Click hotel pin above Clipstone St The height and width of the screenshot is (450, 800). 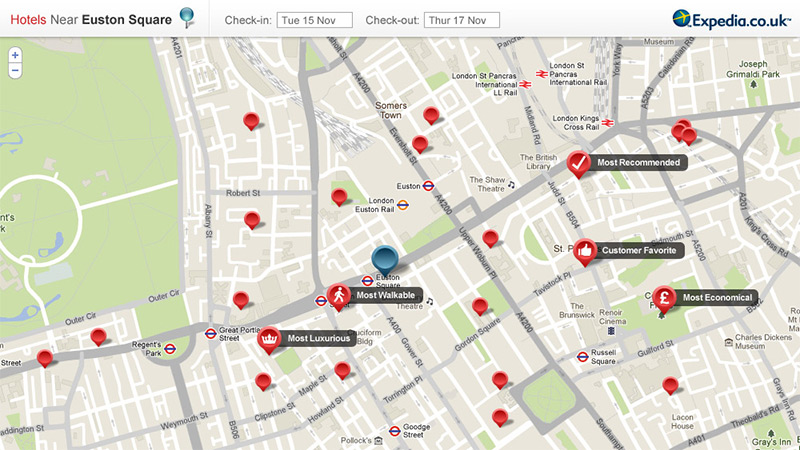(x=263, y=381)
